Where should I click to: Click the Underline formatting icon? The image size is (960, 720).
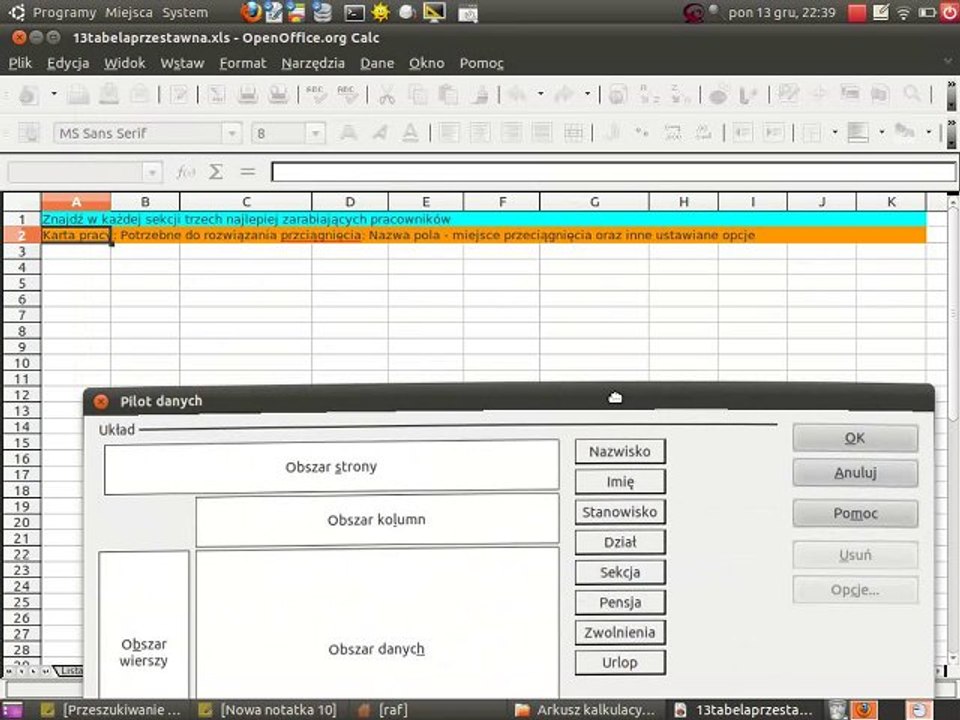click(x=410, y=133)
